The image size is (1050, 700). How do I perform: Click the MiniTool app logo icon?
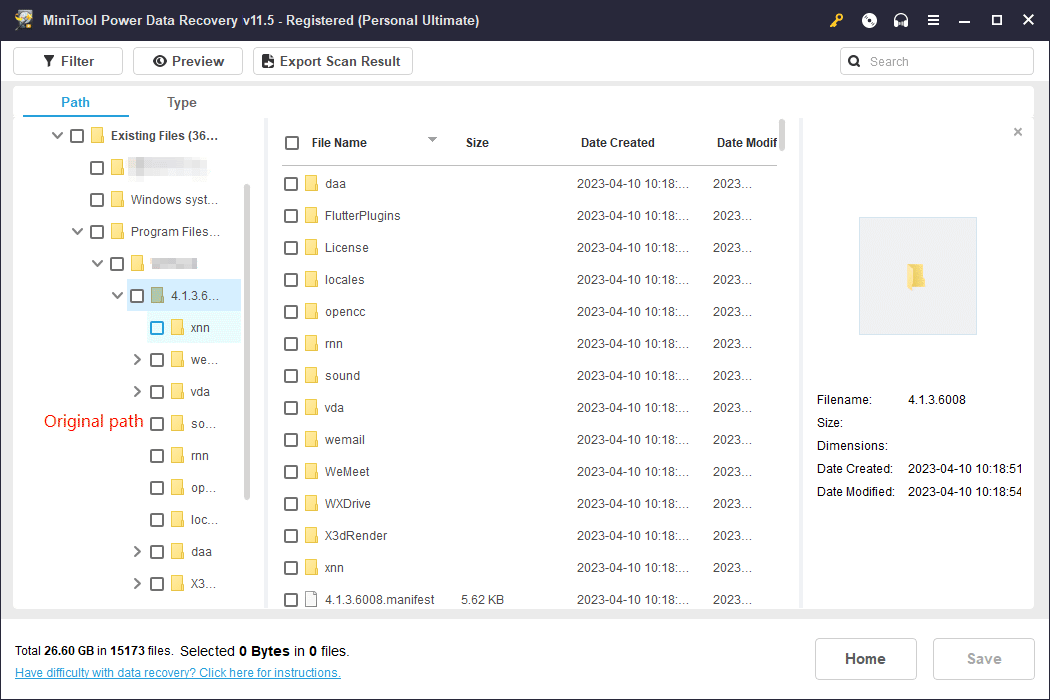coord(24,19)
